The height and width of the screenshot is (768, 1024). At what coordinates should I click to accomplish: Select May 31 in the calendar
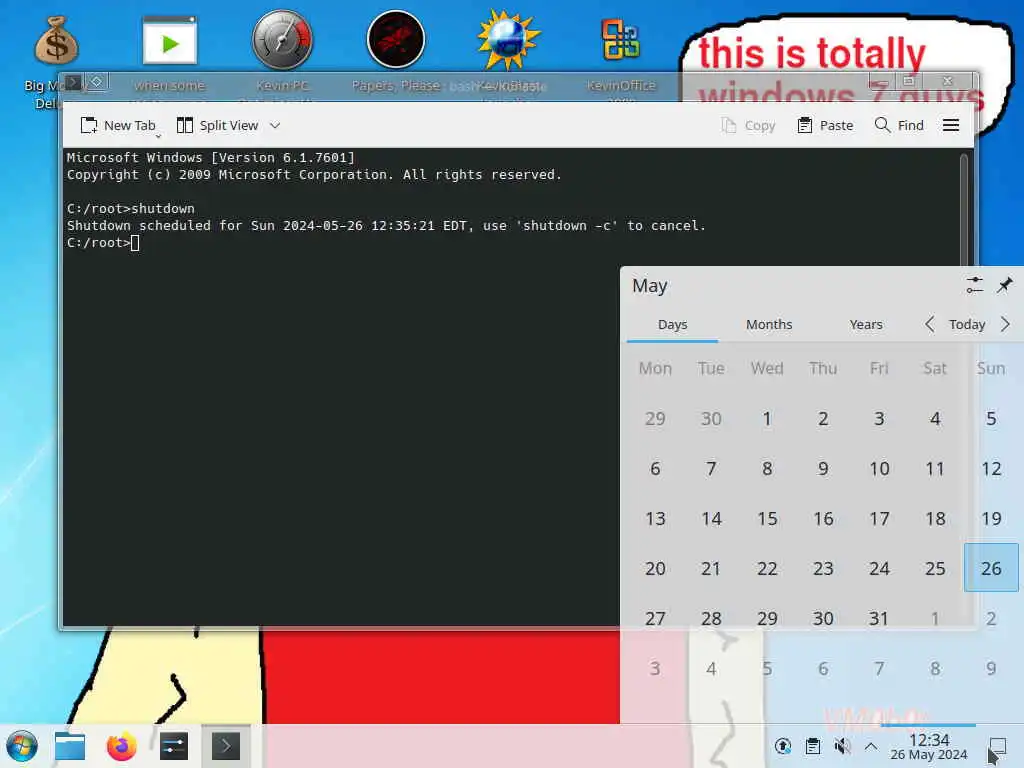[879, 618]
